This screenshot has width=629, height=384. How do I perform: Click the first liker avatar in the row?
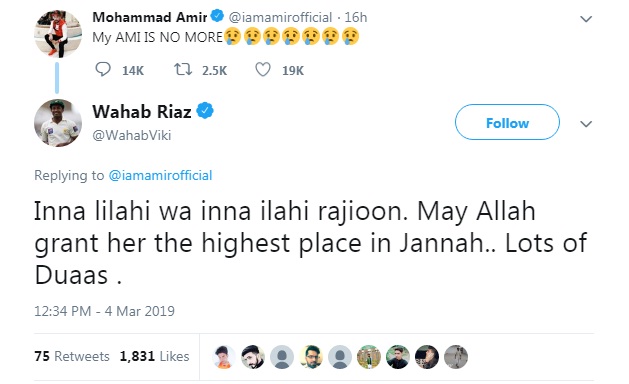tap(224, 357)
